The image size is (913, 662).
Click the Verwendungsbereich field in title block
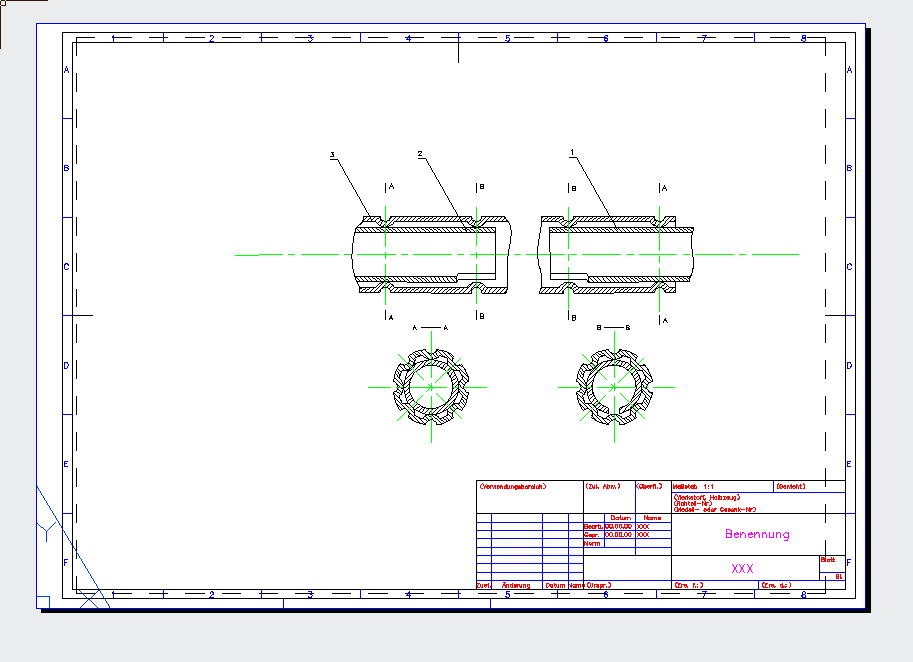pyautogui.click(x=512, y=487)
